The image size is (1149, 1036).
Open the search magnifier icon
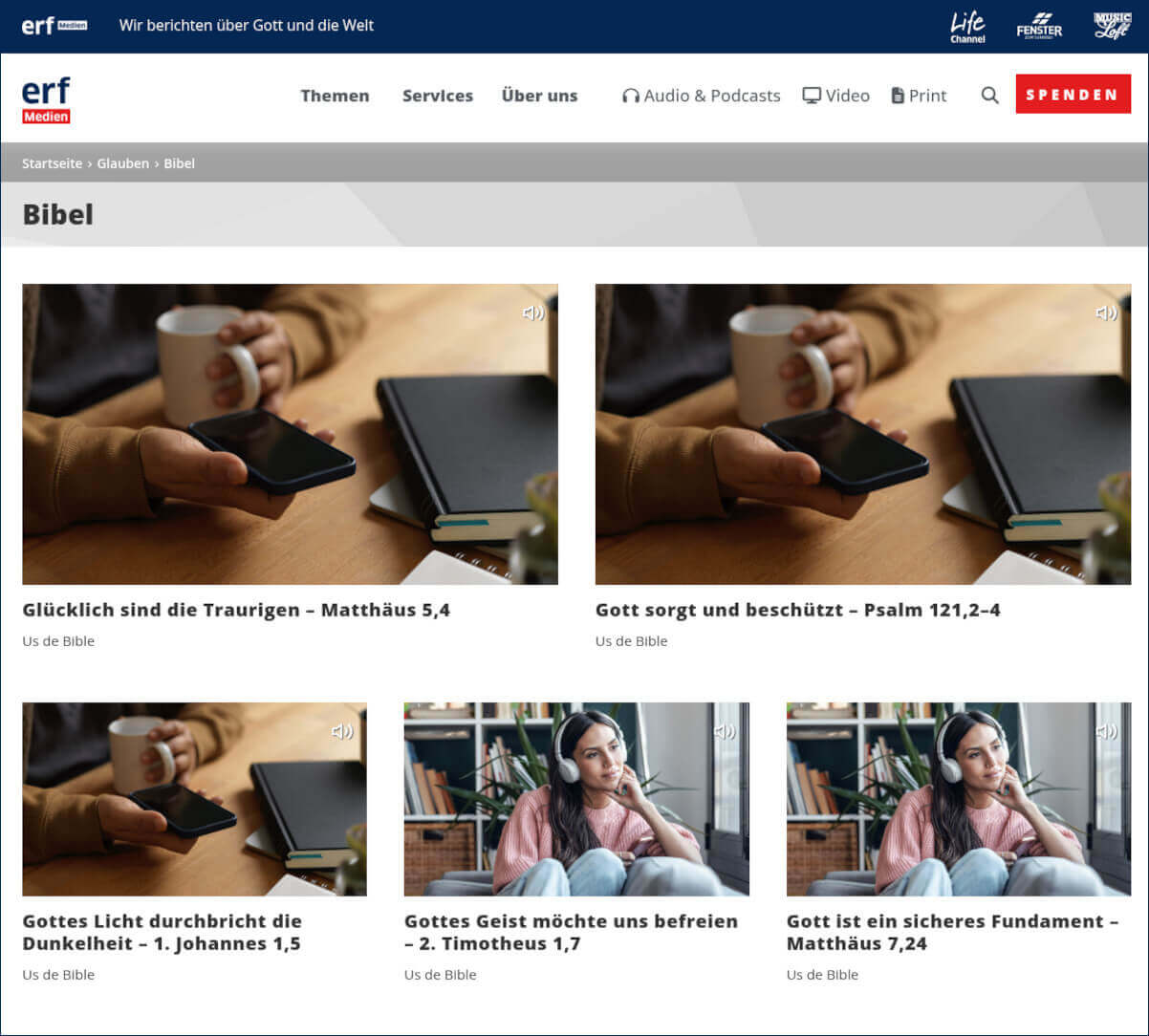pyautogui.click(x=989, y=95)
